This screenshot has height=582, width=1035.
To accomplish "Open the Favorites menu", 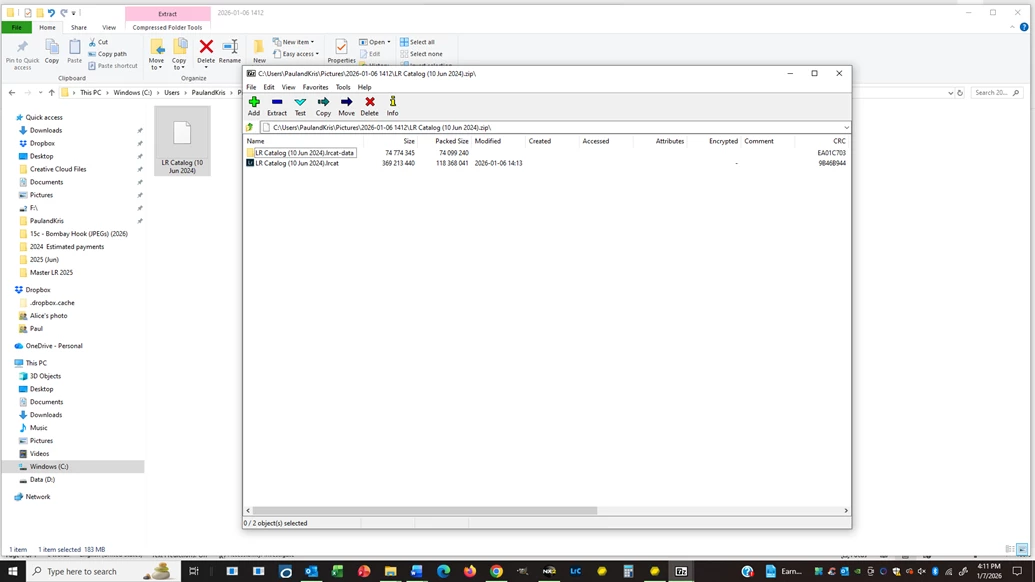I will tap(315, 87).
